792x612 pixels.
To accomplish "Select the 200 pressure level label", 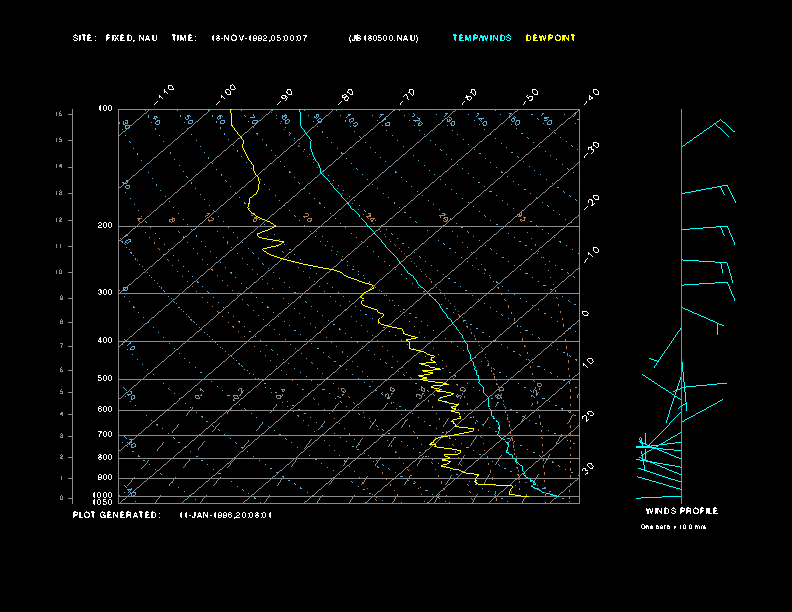I will pos(105,226).
